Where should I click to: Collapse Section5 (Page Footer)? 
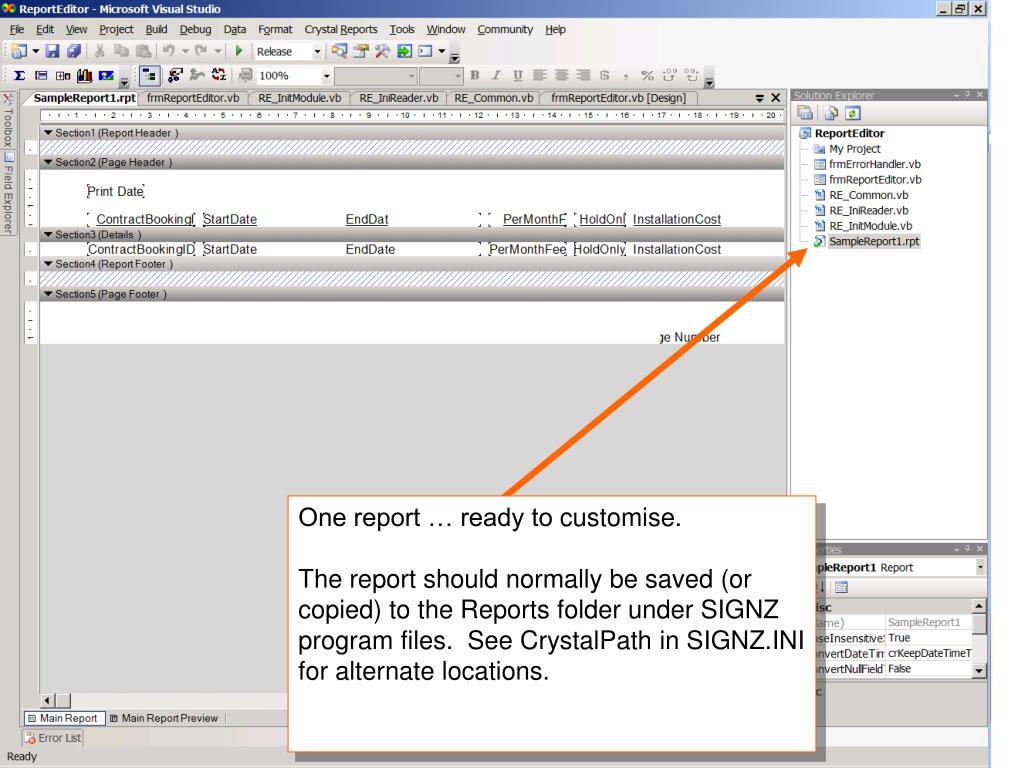[48, 295]
